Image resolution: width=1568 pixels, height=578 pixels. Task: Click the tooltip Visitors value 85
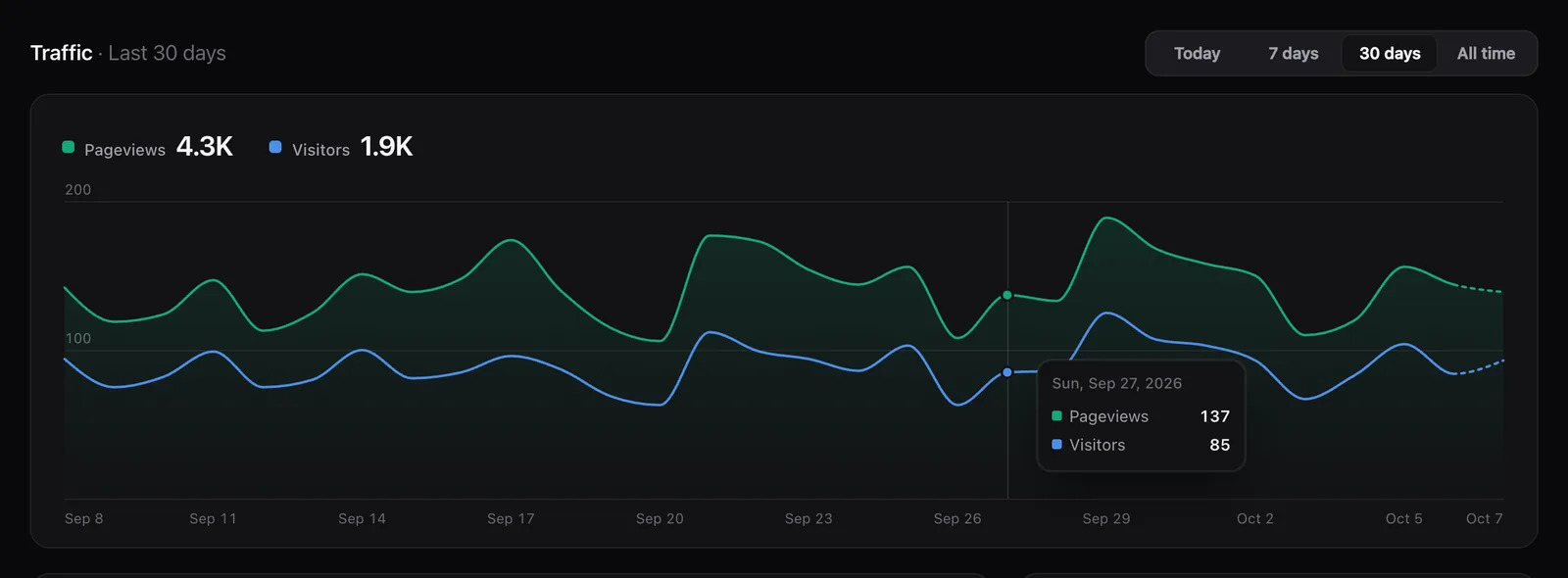[x=1220, y=445]
